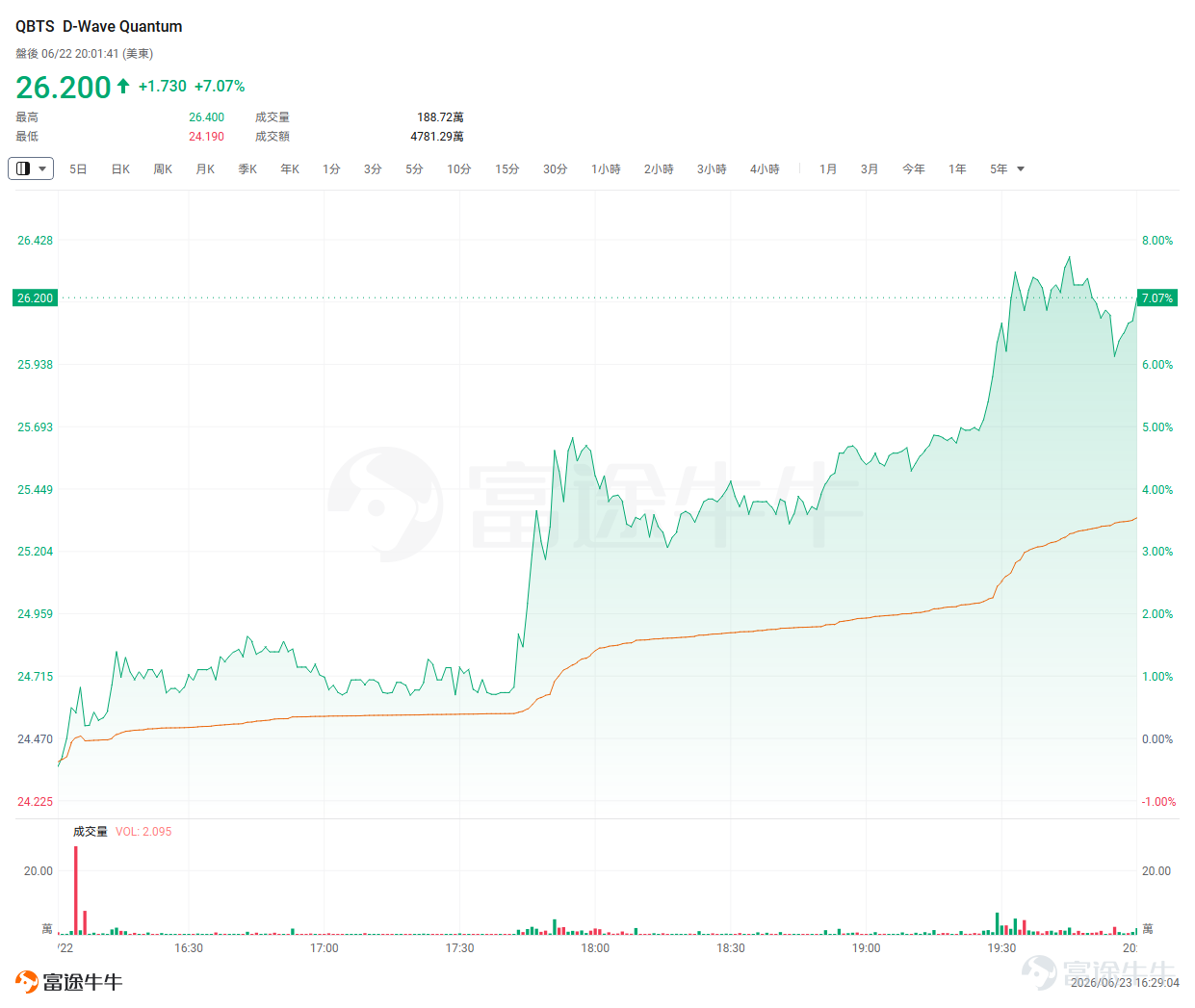This screenshot has width=1195, height=1008.
Task: Select the 周K interval tab
Action: (163, 169)
